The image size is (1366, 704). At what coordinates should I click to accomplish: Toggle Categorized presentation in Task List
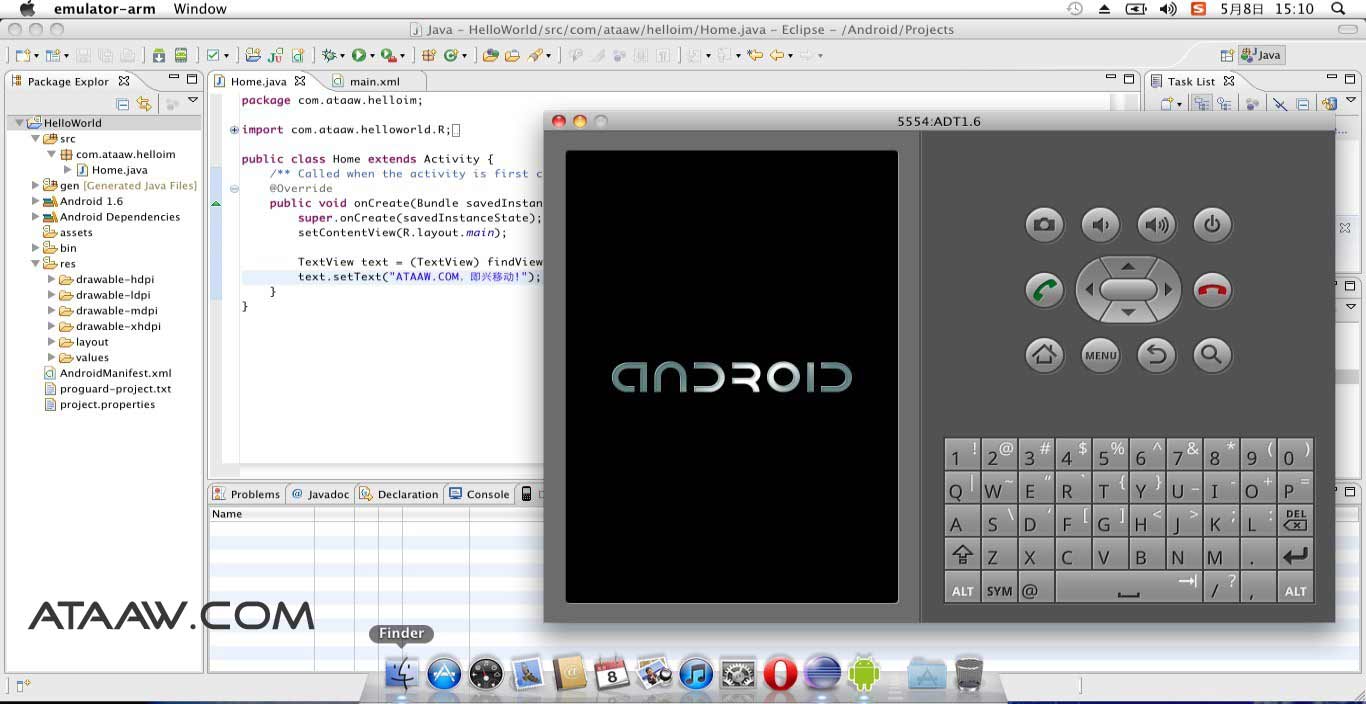click(1202, 103)
